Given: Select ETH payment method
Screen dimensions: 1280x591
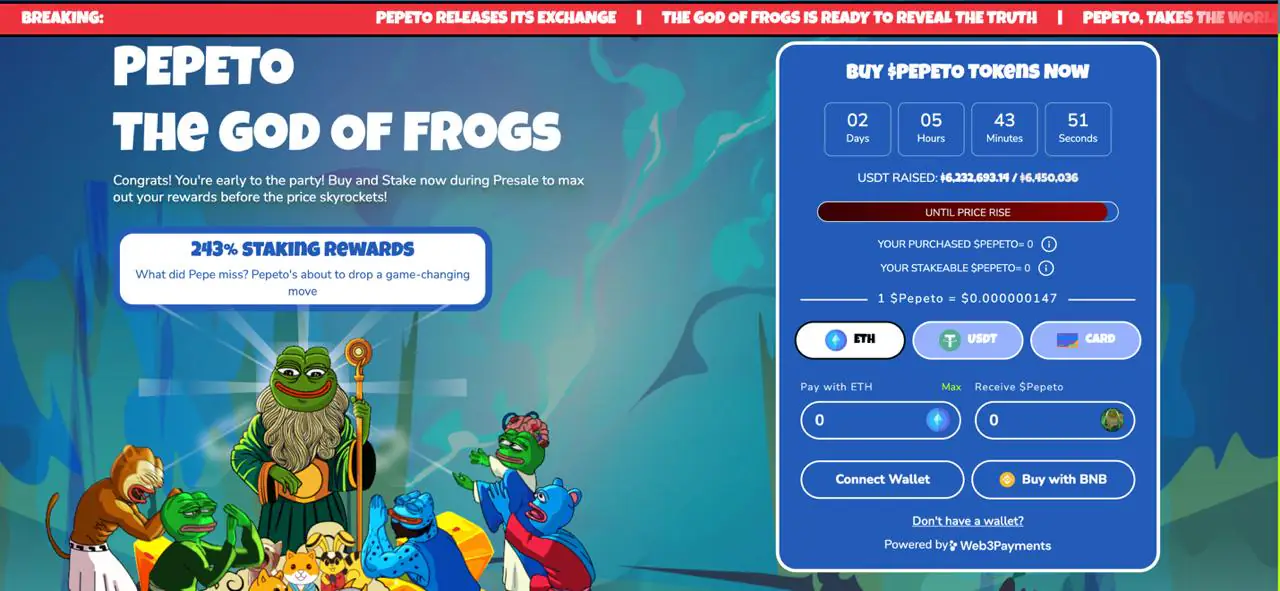Looking at the screenshot, I should pos(850,340).
